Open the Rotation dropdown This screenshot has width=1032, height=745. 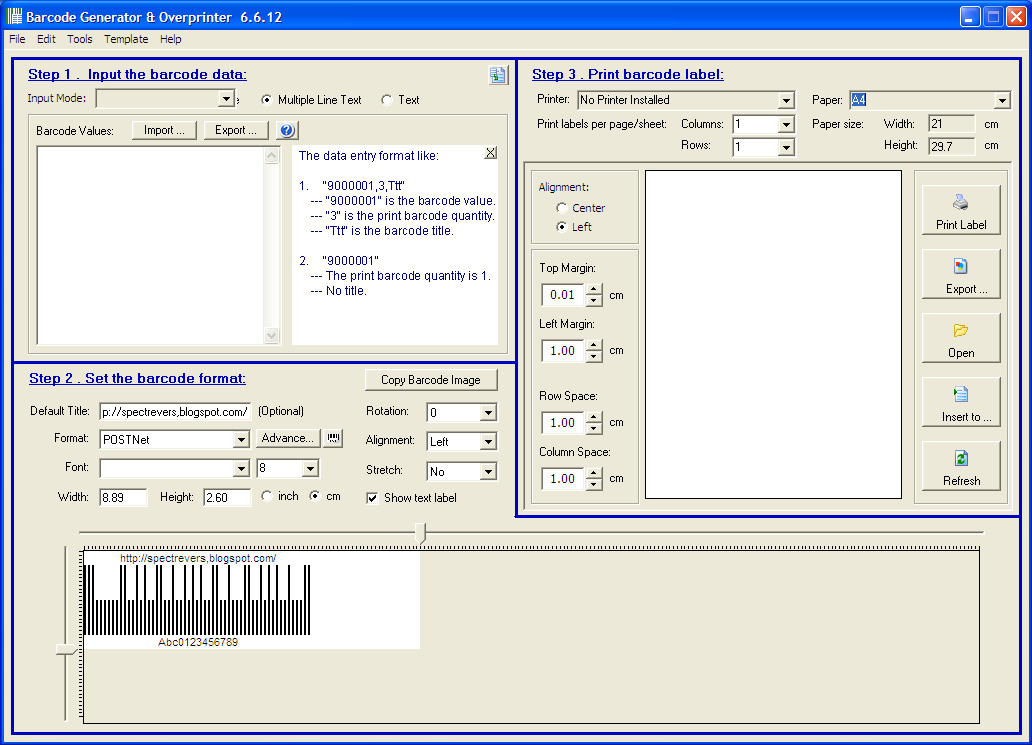click(488, 413)
